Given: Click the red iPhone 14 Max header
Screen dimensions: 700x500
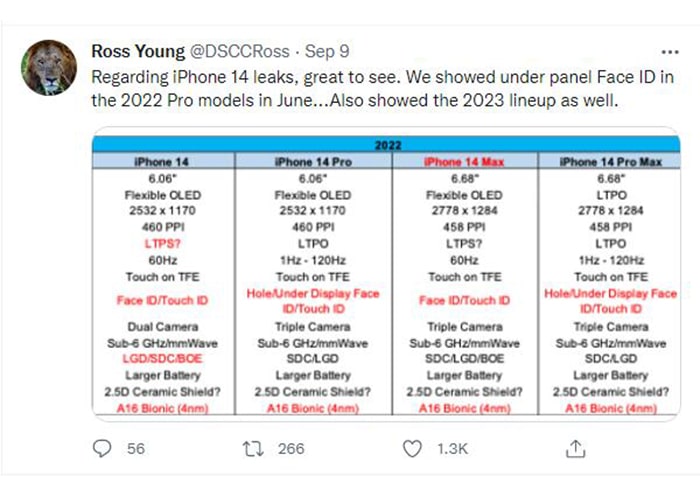Looking at the screenshot, I should coord(464,162).
